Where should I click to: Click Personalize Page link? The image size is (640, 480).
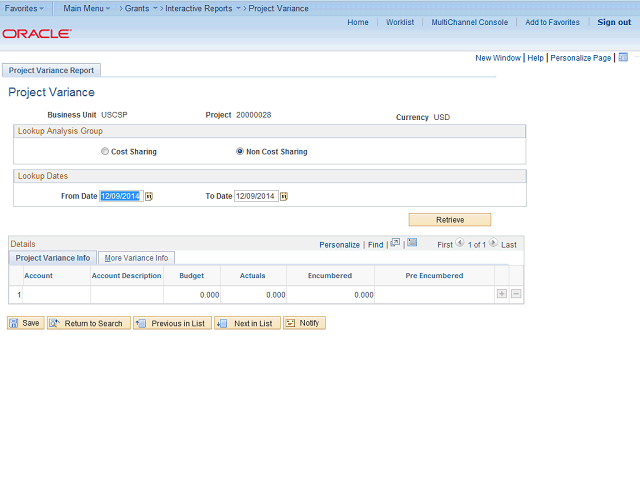coord(580,58)
